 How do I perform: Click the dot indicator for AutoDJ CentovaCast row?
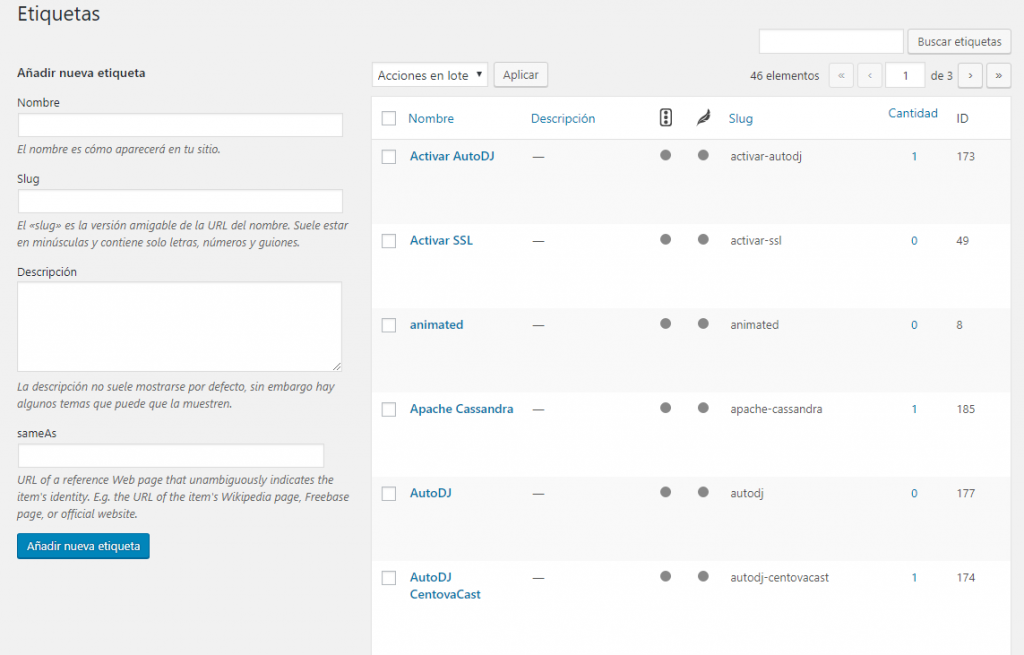tap(666, 577)
